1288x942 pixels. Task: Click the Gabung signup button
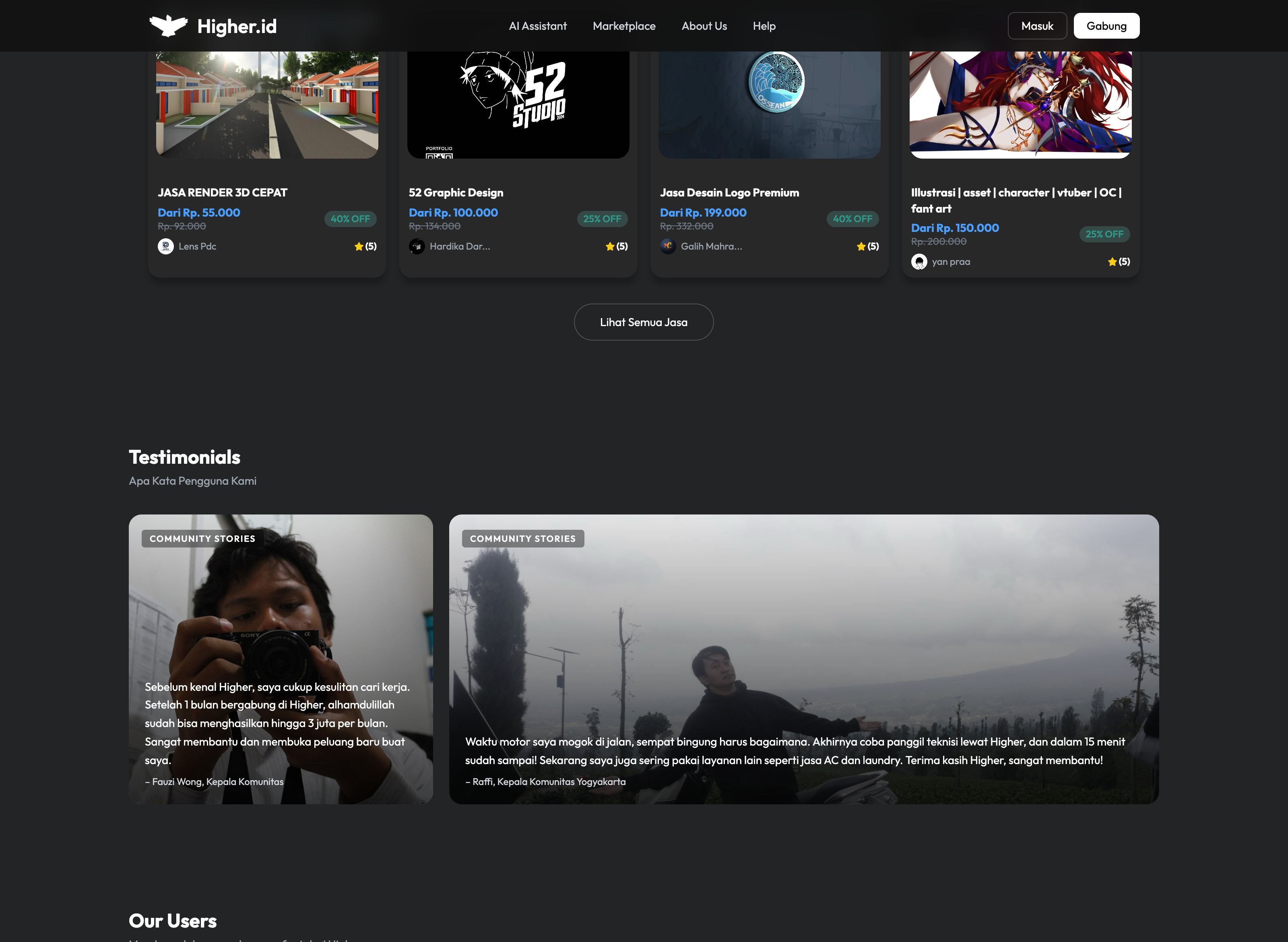[1106, 26]
